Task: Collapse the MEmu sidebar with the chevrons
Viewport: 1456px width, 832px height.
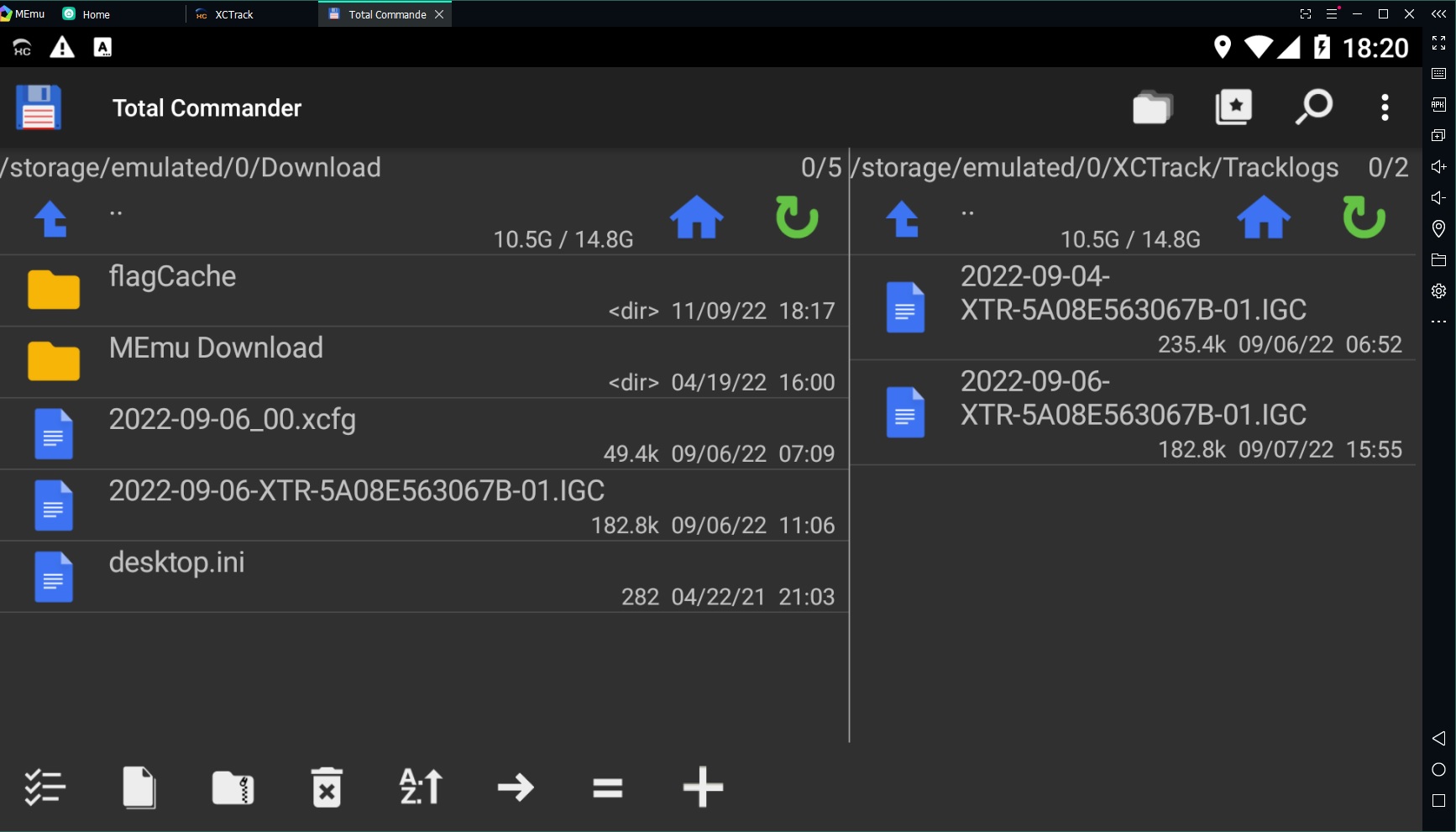Action: [1437, 13]
